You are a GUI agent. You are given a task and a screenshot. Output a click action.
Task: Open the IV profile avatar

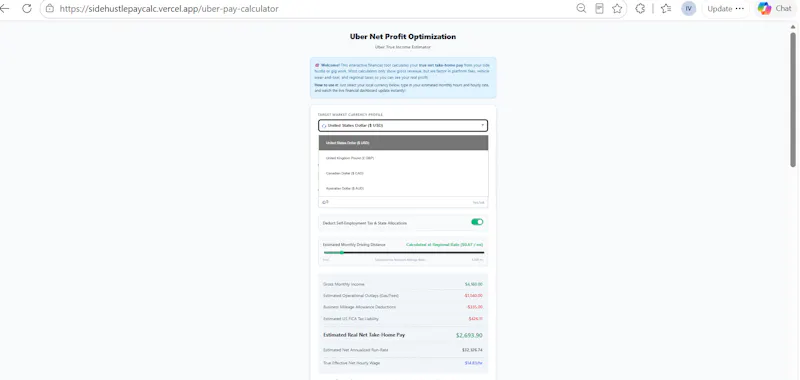[688, 9]
